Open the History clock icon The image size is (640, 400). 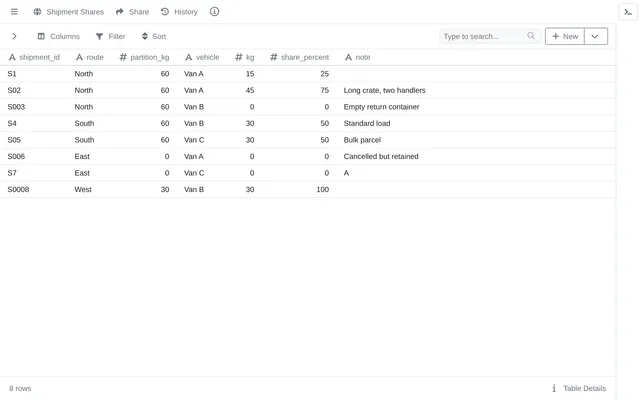click(x=165, y=12)
